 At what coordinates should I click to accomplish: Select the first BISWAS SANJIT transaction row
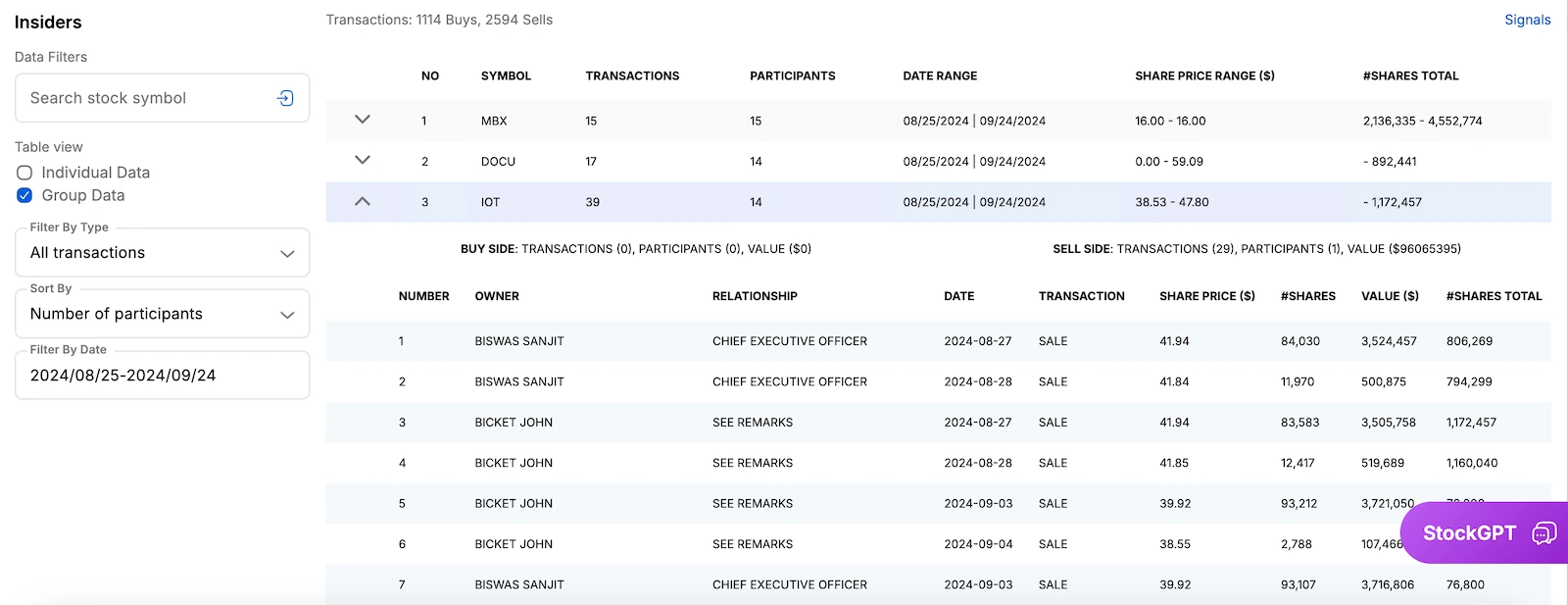[519, 341]
